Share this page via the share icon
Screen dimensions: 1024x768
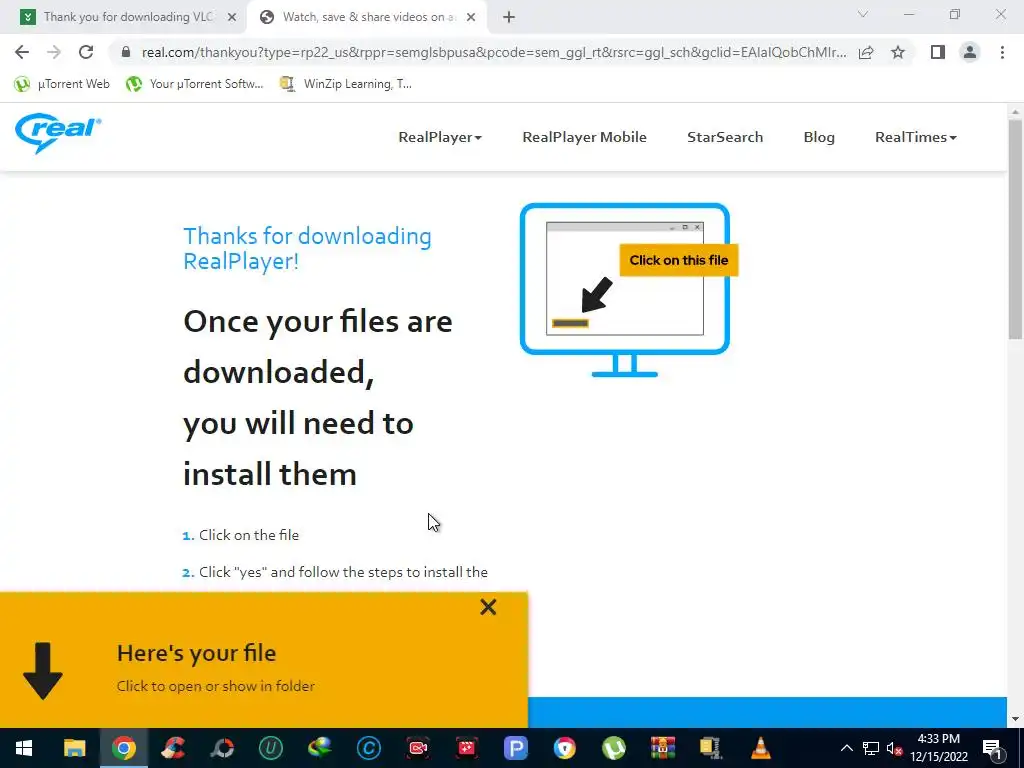pos(866,52)
